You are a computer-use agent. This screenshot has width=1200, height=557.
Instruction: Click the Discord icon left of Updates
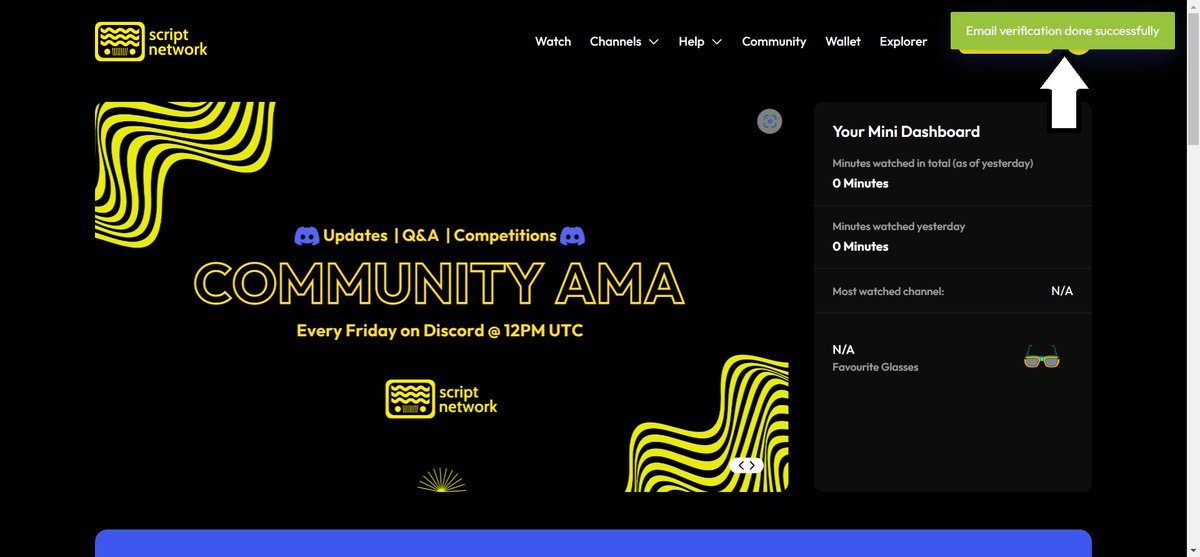[306, 236]
